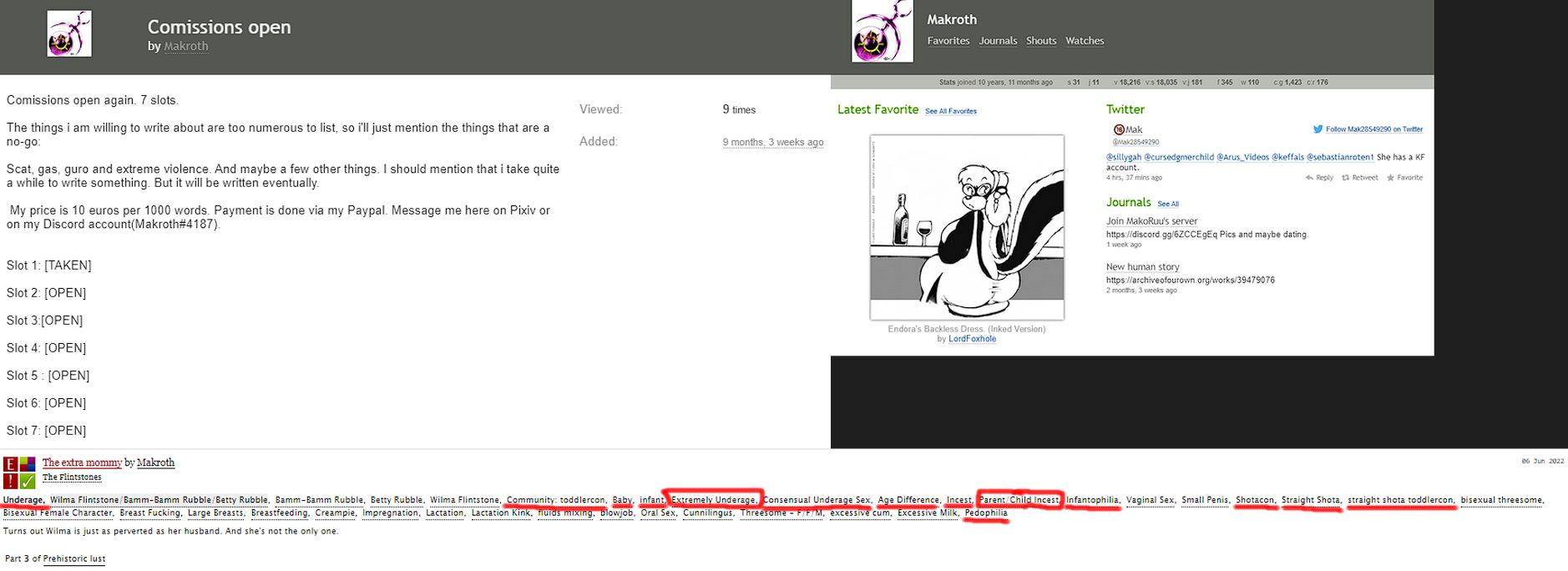Click the green checkmark completion symbol
The width and height of the screenshot is (1568, 571).
[28, 481]
